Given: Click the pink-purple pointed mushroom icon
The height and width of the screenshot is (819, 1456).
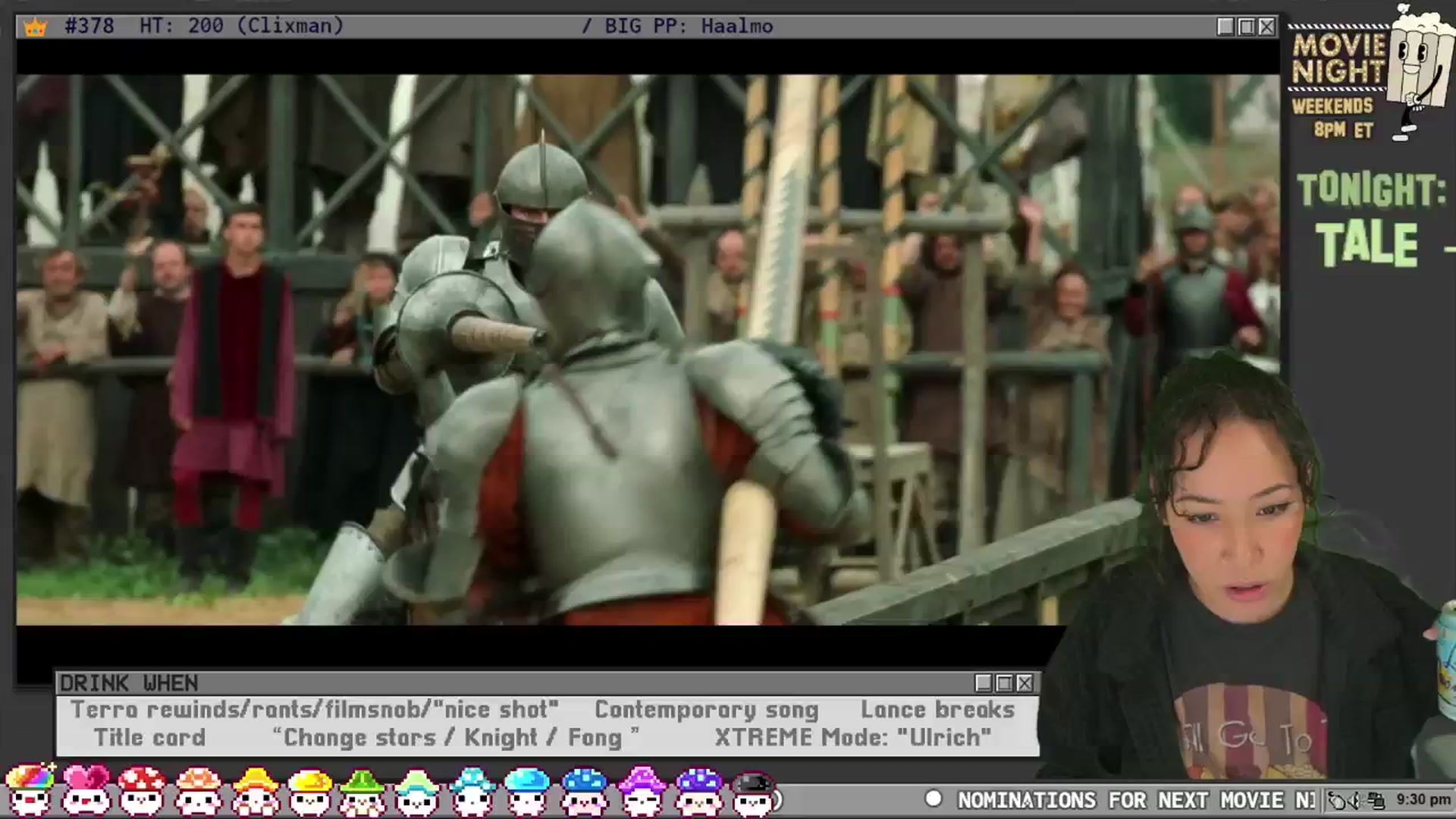Looking at the screenshot, I should (x=642, y=789).
